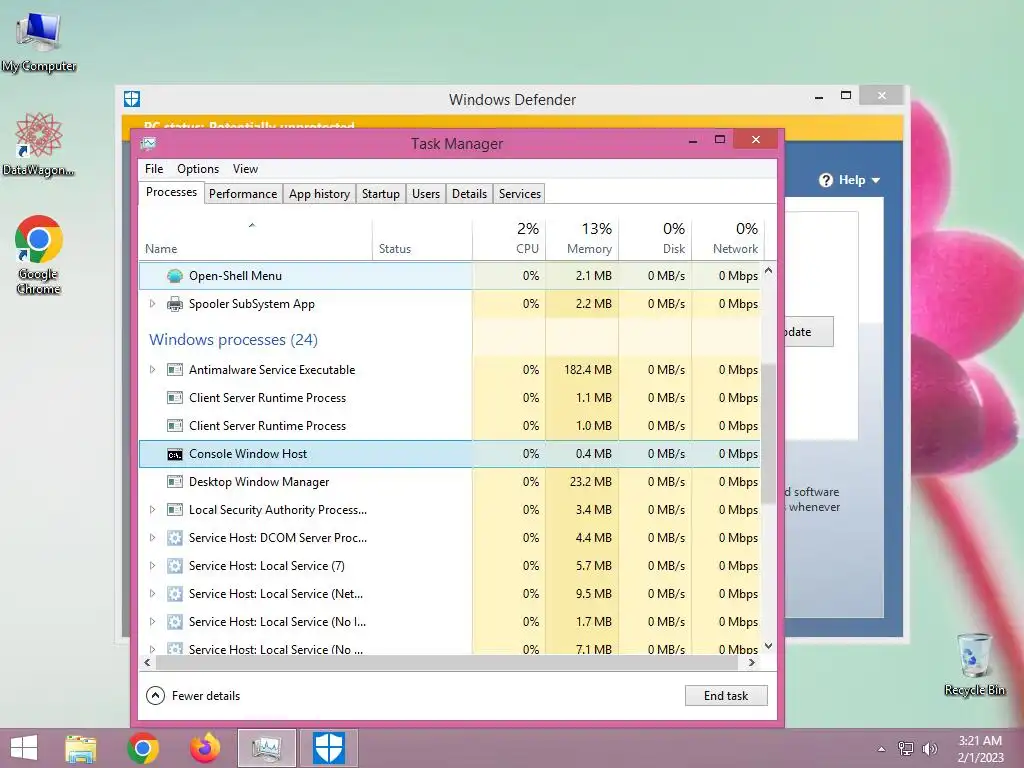Select the second Client Server Runtime Process, 1.0 MB

449,426
